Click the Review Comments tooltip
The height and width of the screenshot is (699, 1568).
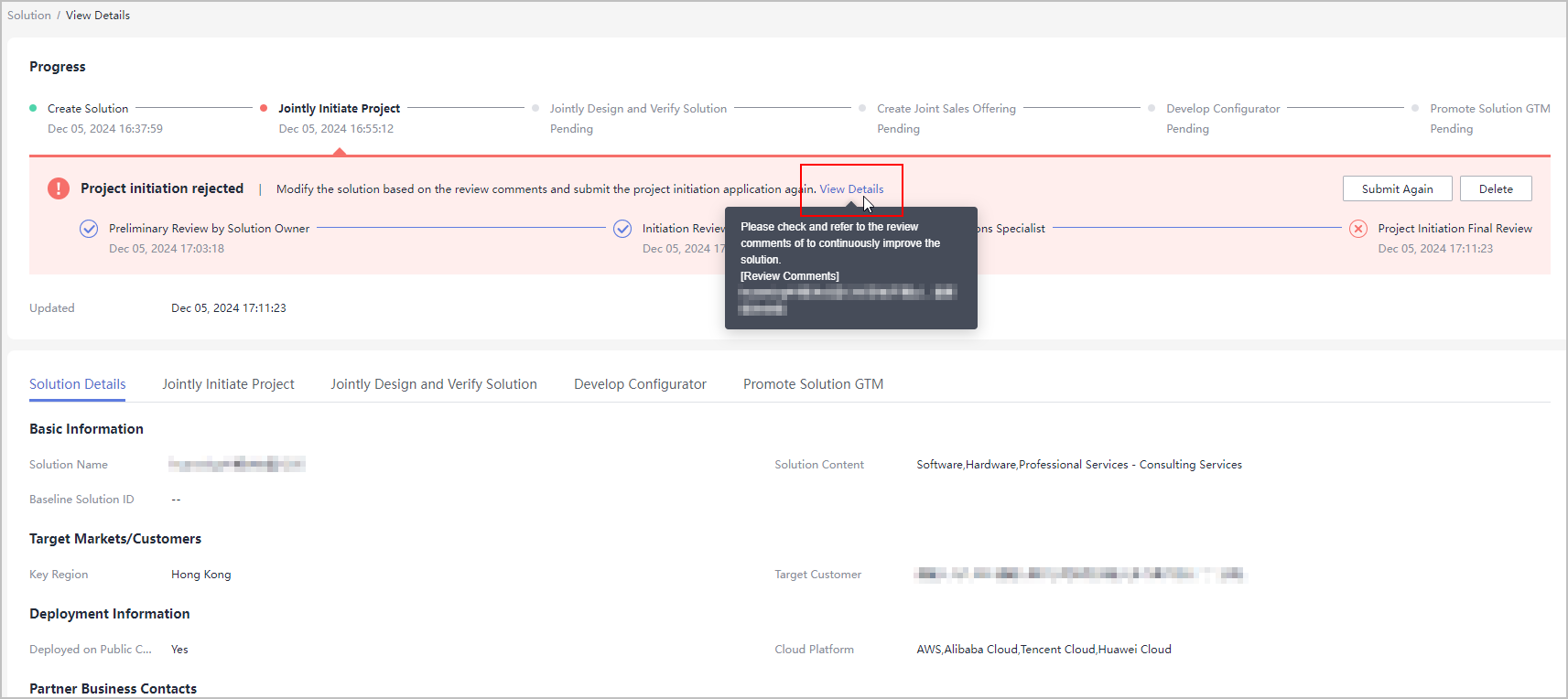[851, 268]
